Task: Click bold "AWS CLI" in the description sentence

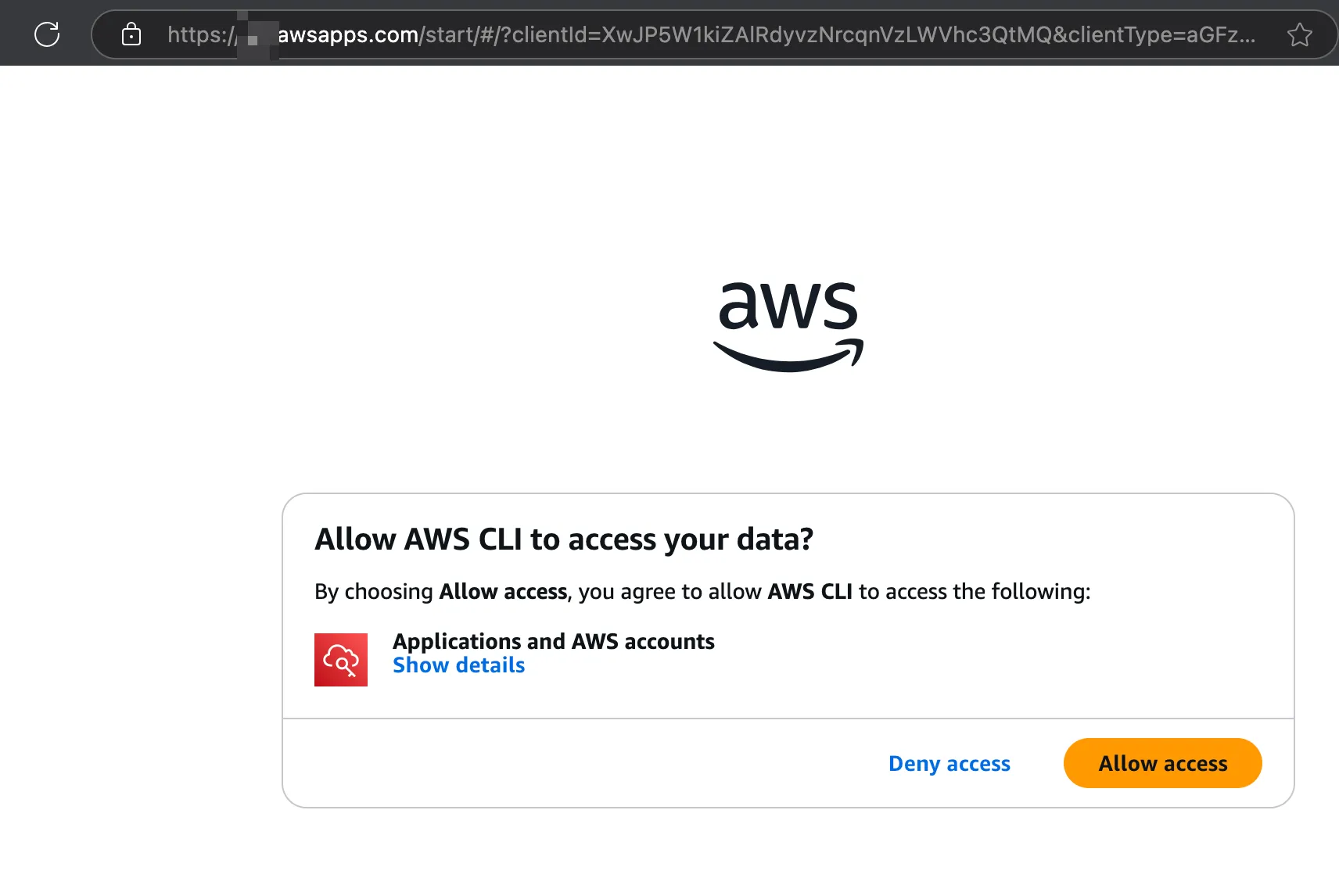Action: [x=810, y=592]
